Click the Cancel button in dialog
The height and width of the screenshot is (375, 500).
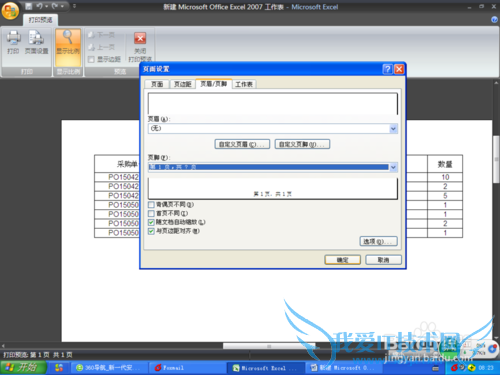[x=383, y=260]
